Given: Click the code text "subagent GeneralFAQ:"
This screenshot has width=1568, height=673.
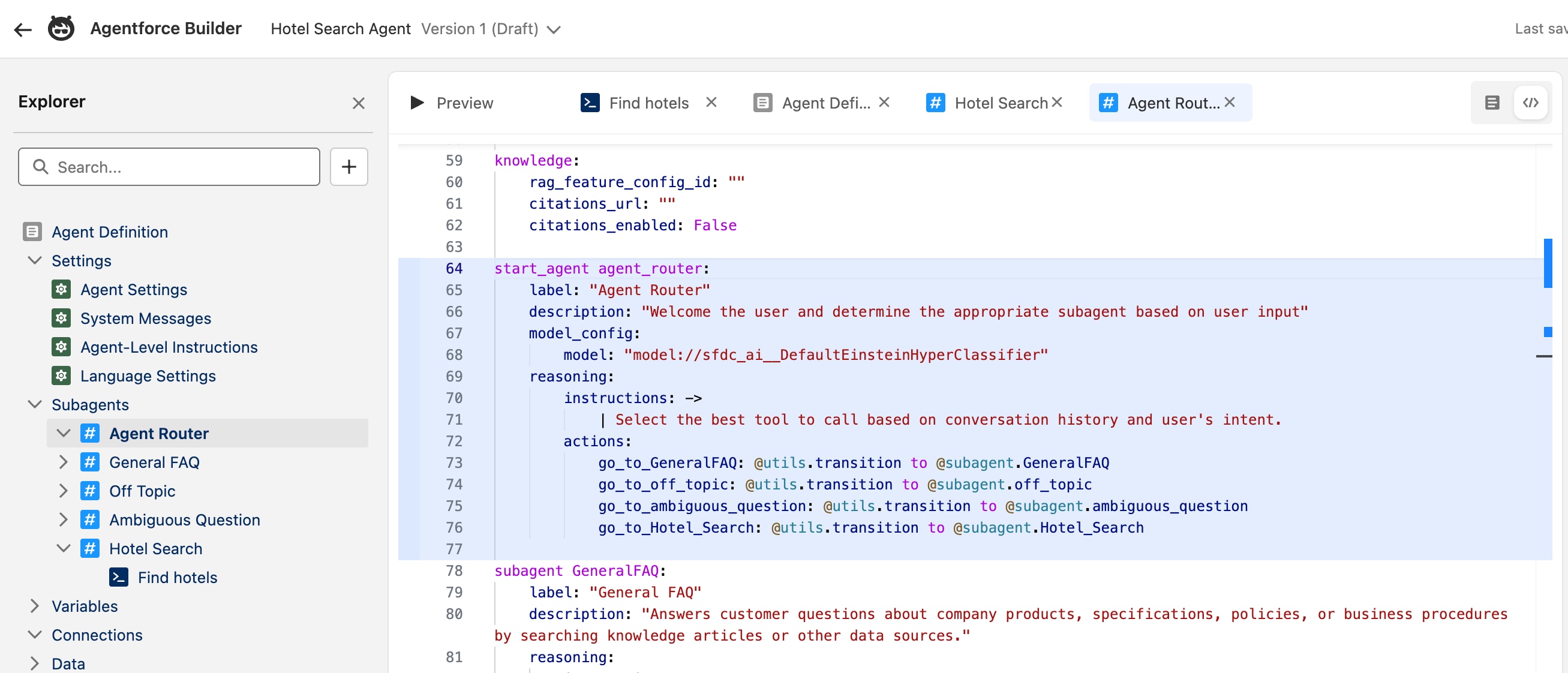Looking at the screenshot, I should click(580, 571).
